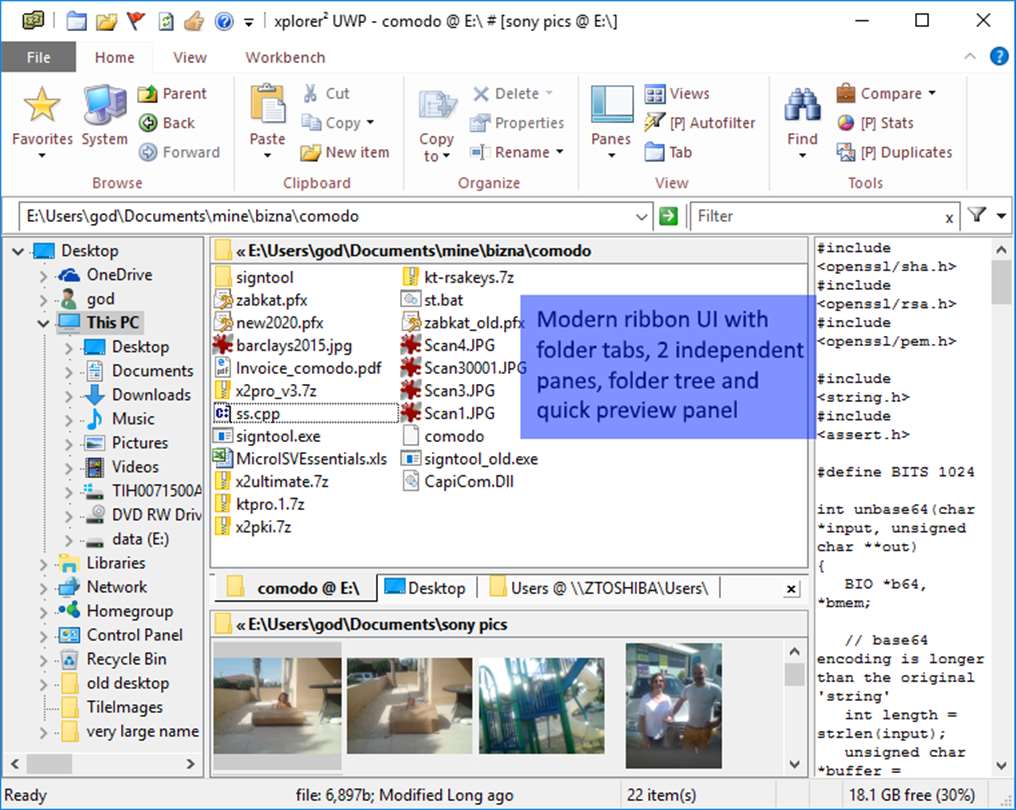
Task: Click the [P] Duplicates tool
Action: 894,152
